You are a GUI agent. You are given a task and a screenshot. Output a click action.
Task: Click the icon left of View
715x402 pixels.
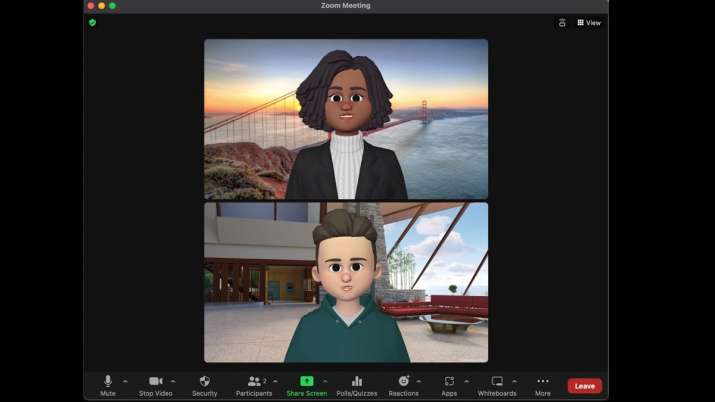click(x=562, y=23)
